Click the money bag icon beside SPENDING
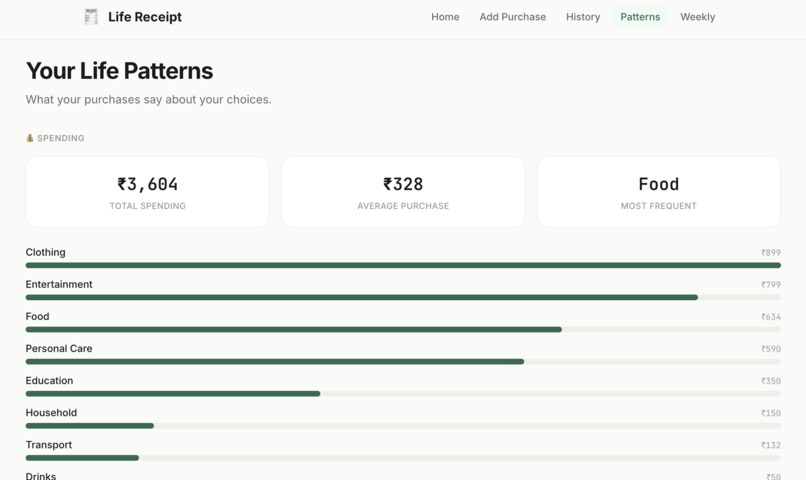This screenshot has width=806, height=480. click(30, 138)
